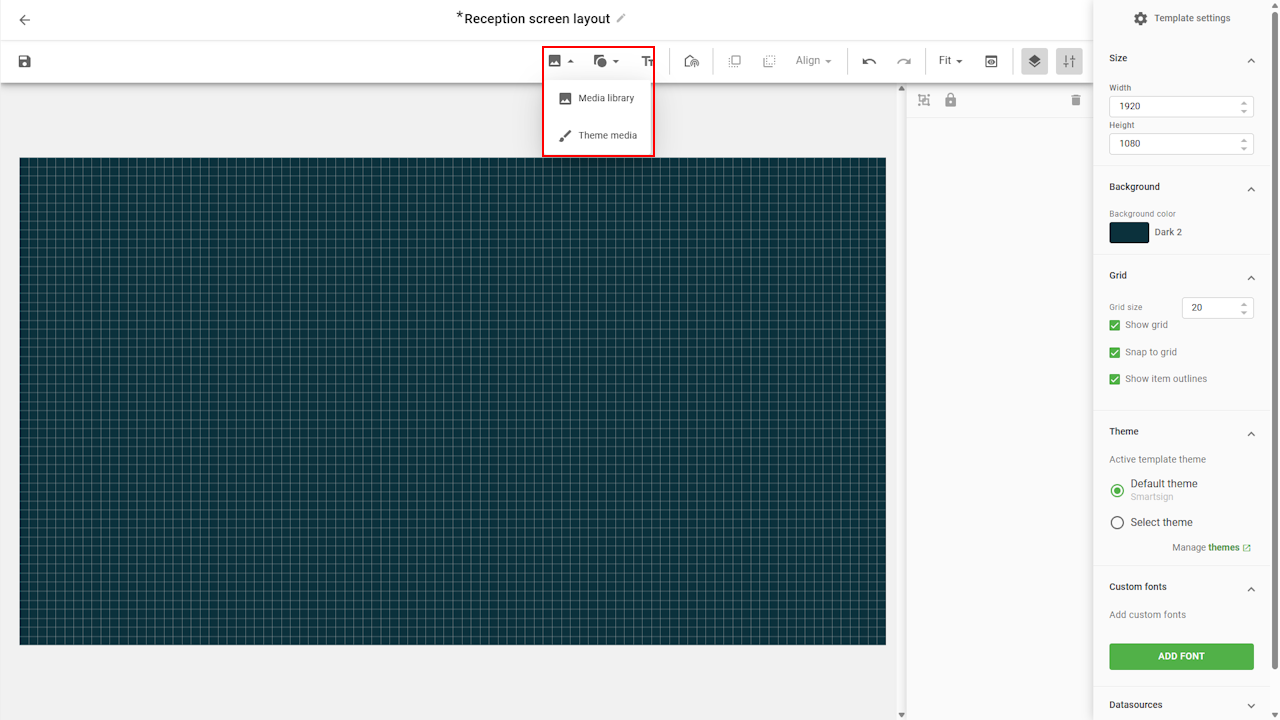Screen dimensions: 1280x720
Task: Click the ADD FONT button
Action: (x=1181, y=656)
